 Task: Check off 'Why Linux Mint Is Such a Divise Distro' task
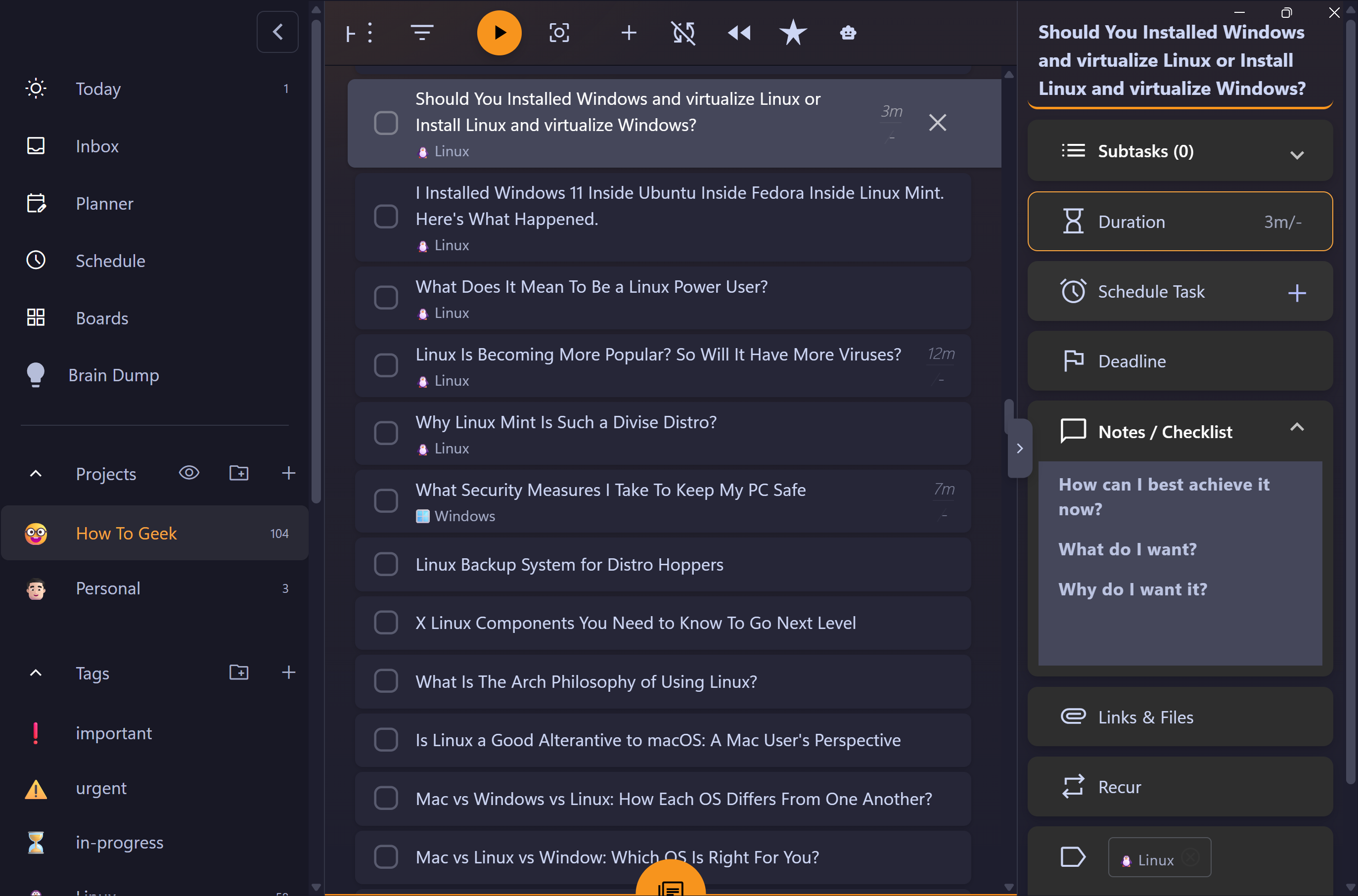click(386, 433)
